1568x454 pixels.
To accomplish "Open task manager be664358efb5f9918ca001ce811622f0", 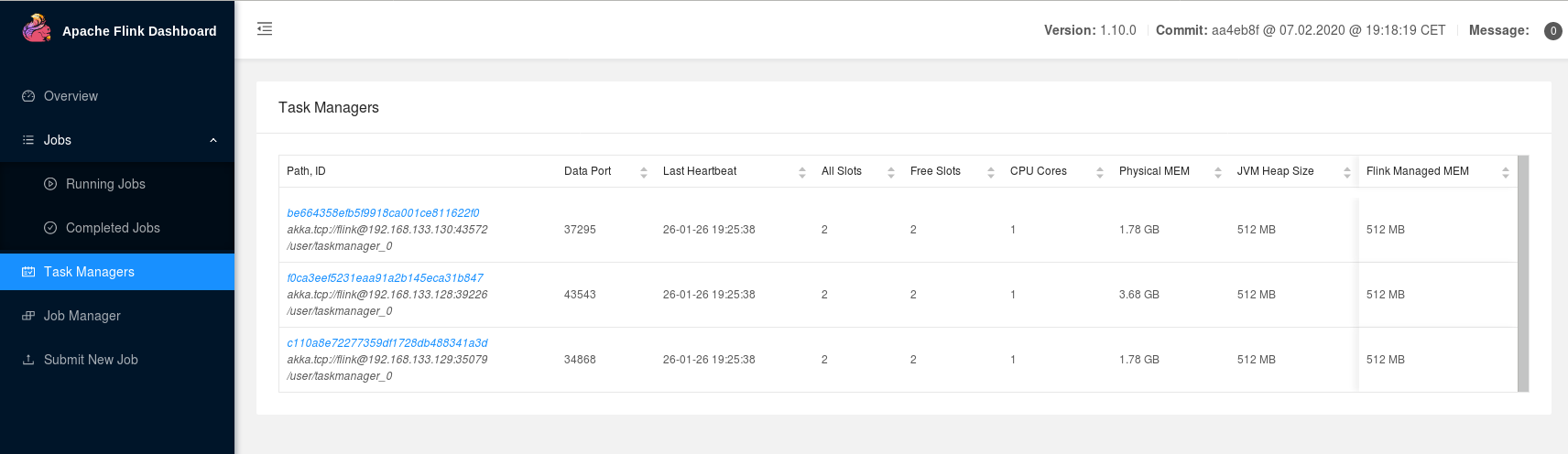I will coord(383,213).
